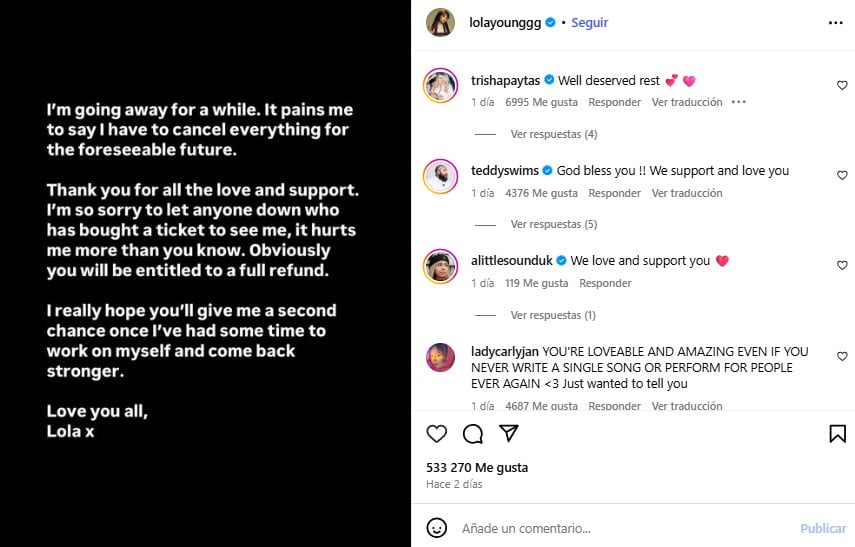Open more options on trishapaytas's comment
Screen dimensions: 855x547
click(x=739, y=102)
